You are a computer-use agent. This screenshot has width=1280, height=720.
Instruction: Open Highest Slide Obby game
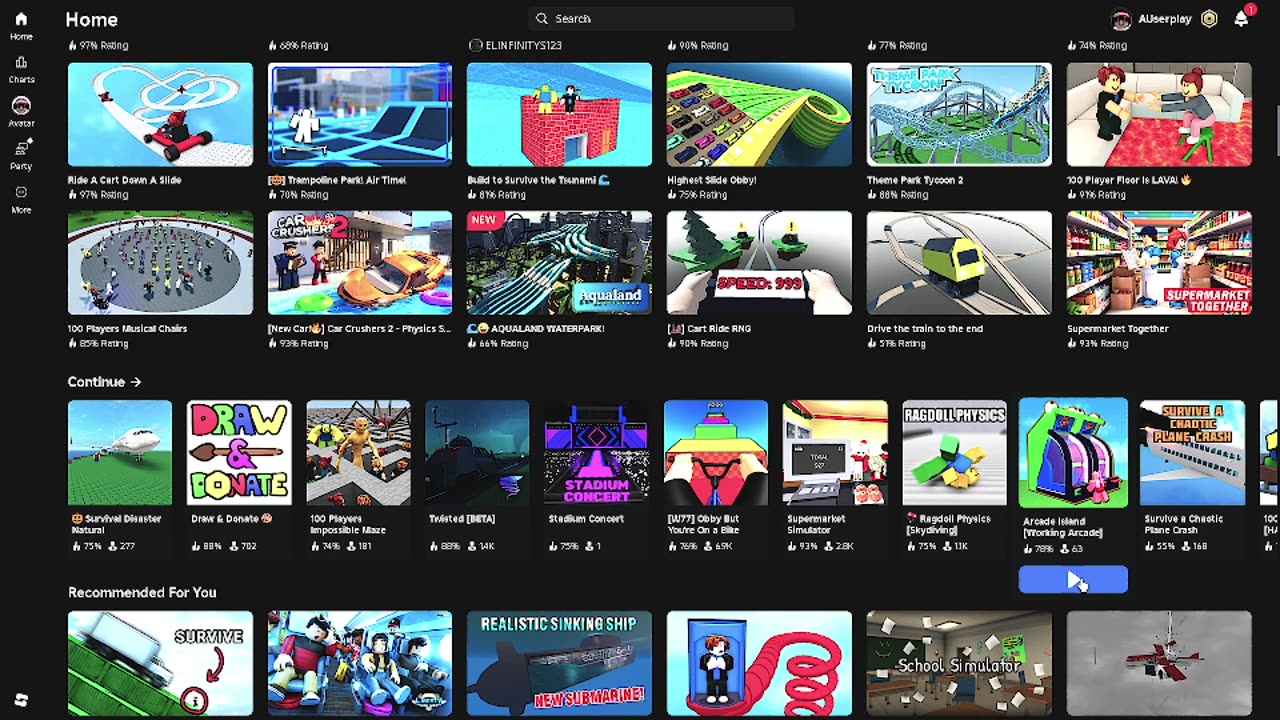pos(759,114)
